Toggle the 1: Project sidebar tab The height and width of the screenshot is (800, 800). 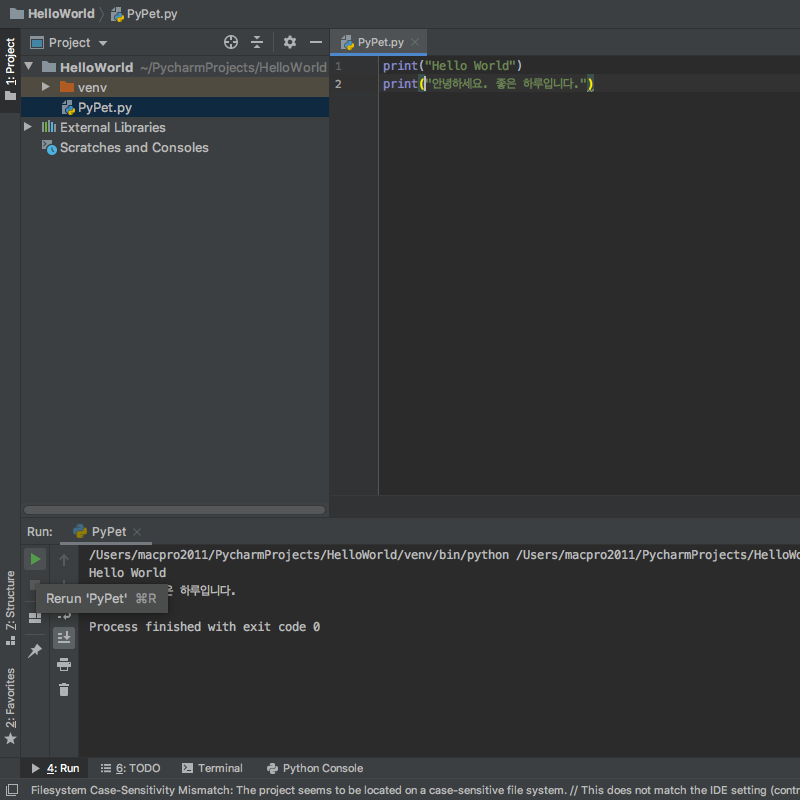(x=10, y=69)
